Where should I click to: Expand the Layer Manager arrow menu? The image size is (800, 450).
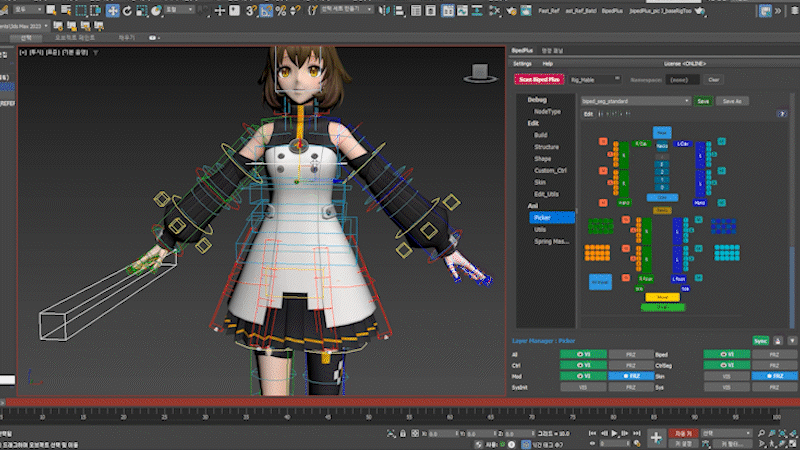coord(792,341)
